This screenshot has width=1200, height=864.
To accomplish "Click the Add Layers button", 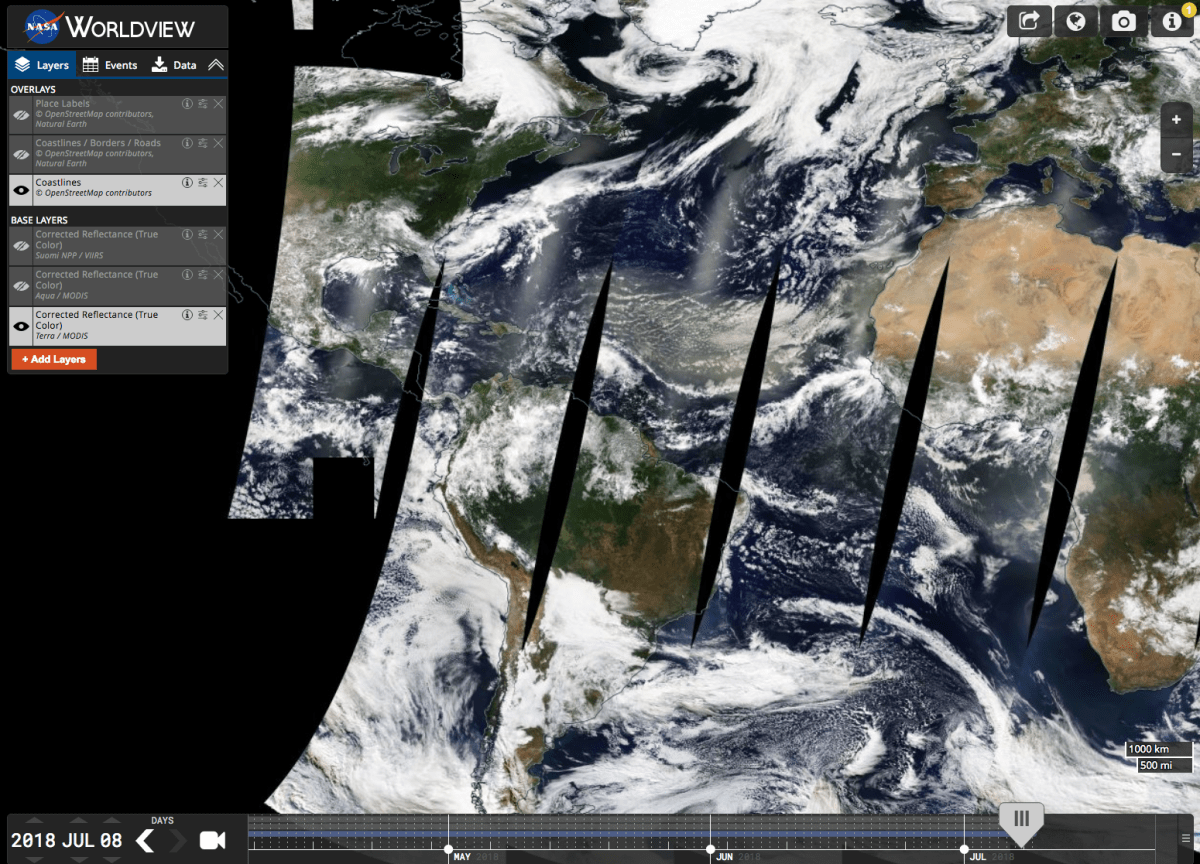I will point(54,359).
